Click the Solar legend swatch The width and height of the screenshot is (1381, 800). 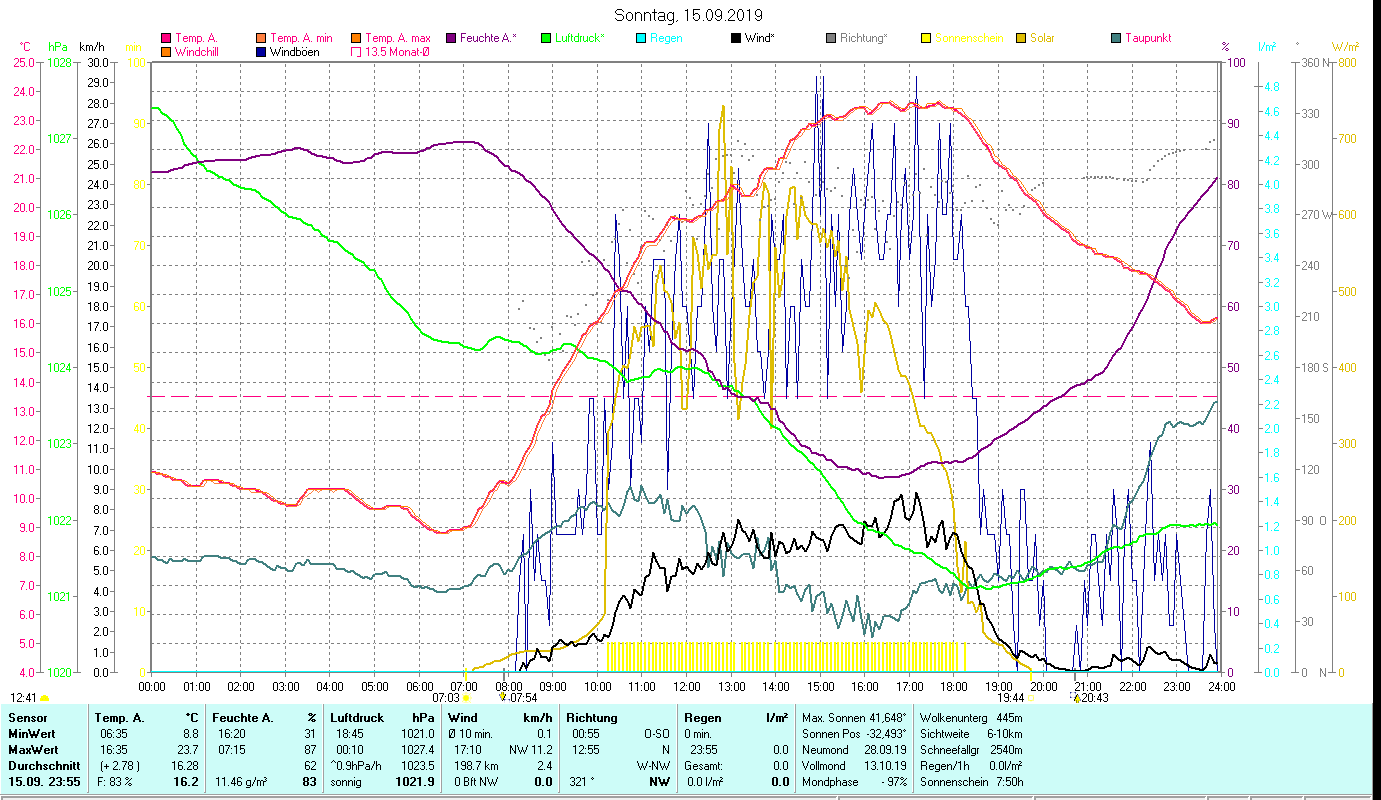[x=1021, y=38]
